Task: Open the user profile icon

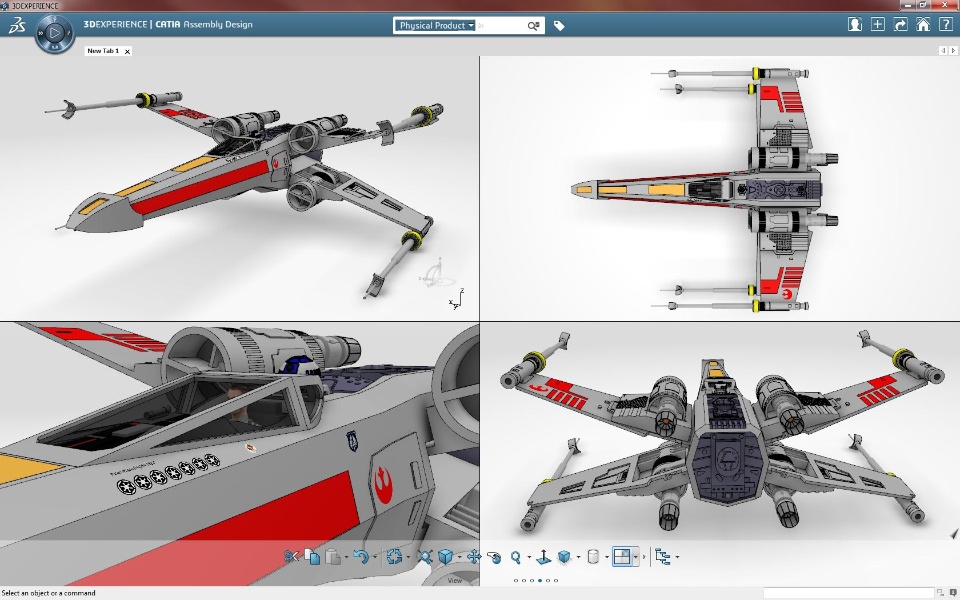Action: tap(855, 24)
